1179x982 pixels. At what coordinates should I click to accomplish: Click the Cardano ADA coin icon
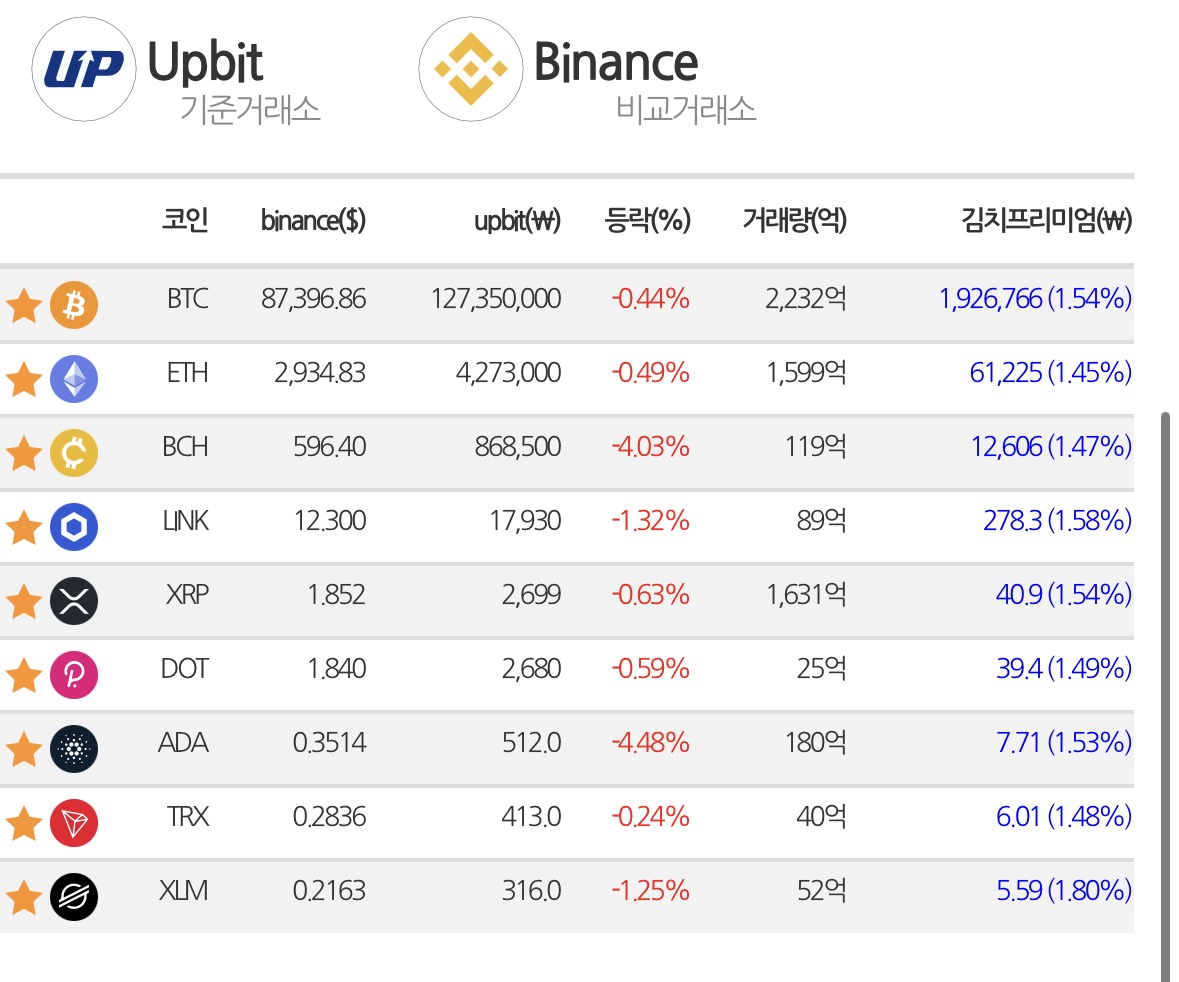(x=74, y=748)
